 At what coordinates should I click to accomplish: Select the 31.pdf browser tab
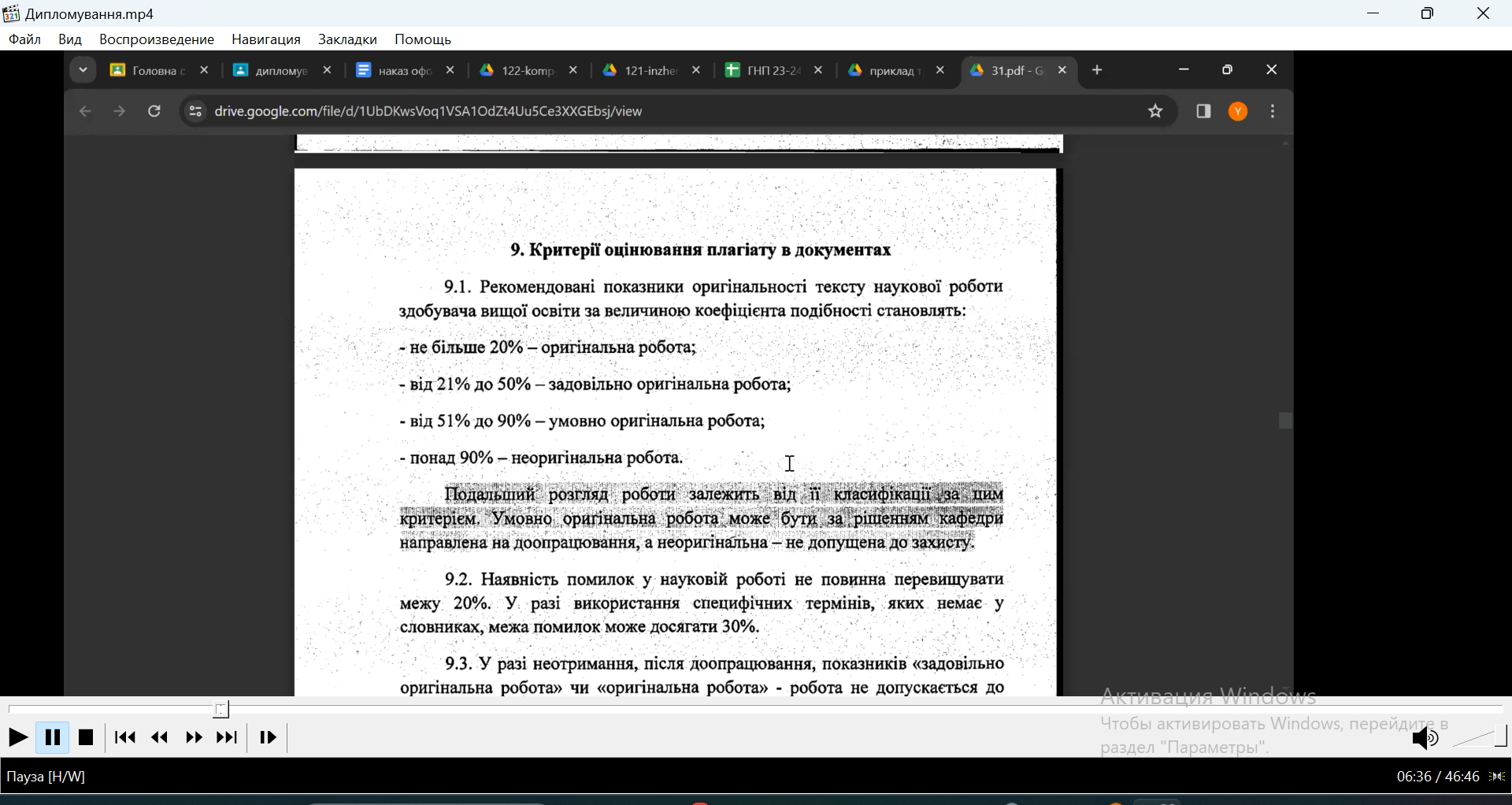pos(1008,71)
